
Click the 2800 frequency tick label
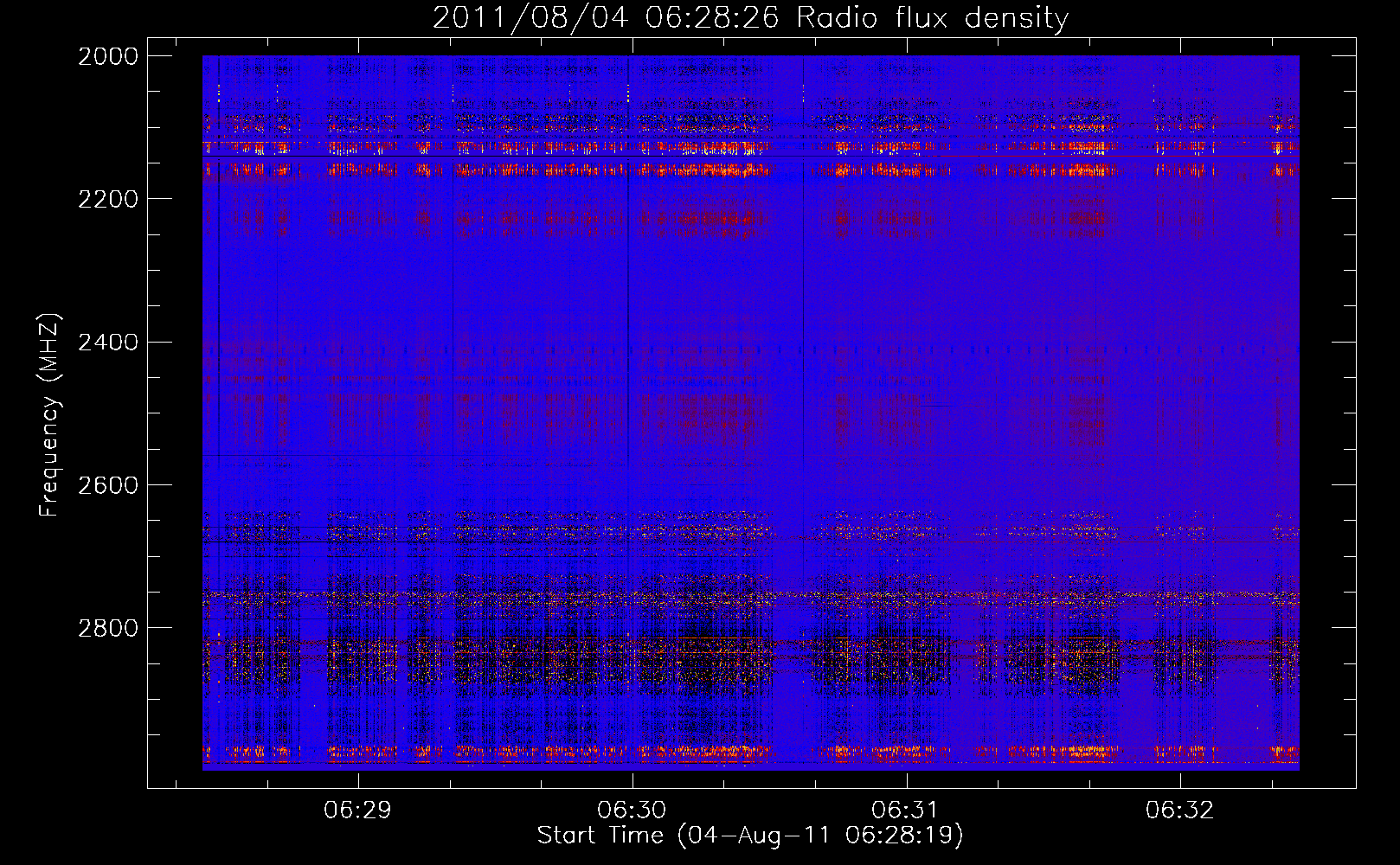(108, 628)
